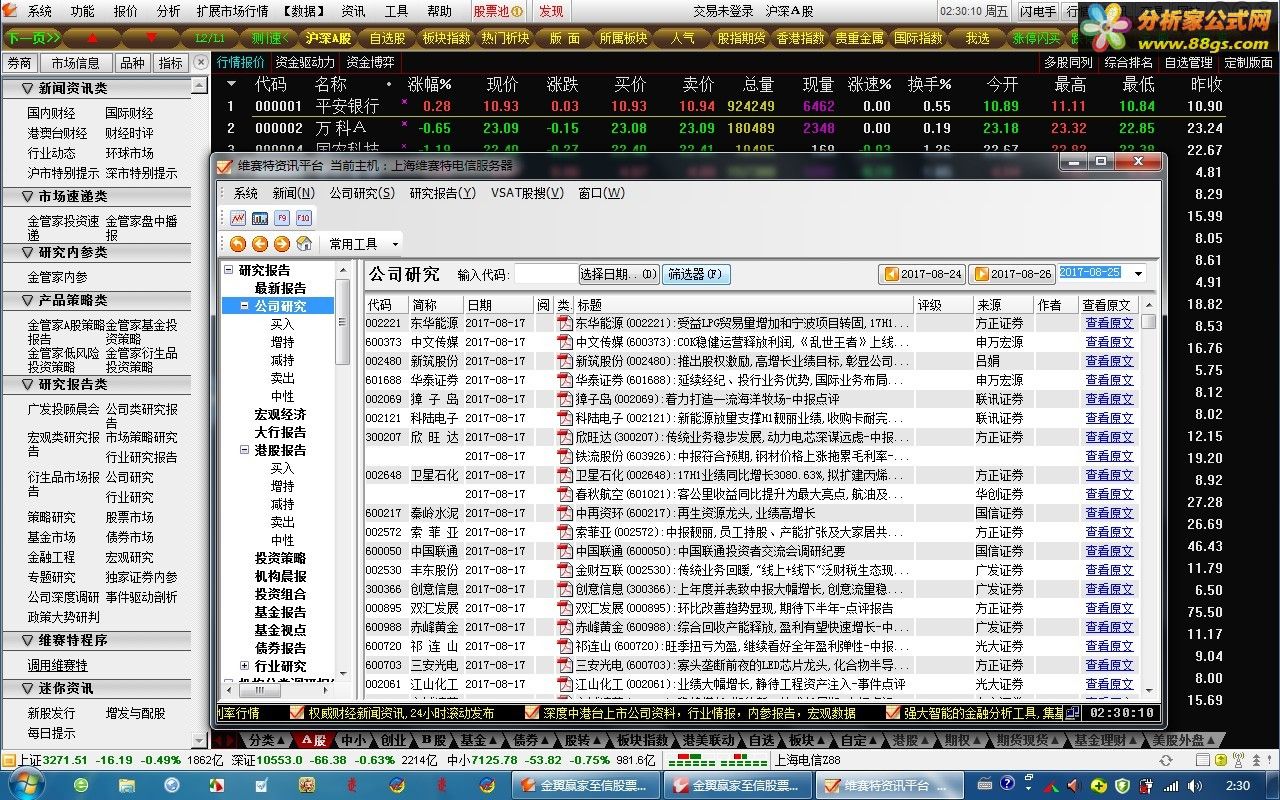Image resolution: width=1280 pixels, height=800 pixels.
Task: Select 最新报告 in the research tree
Action: pyautogui.click(x=280, y=288)
